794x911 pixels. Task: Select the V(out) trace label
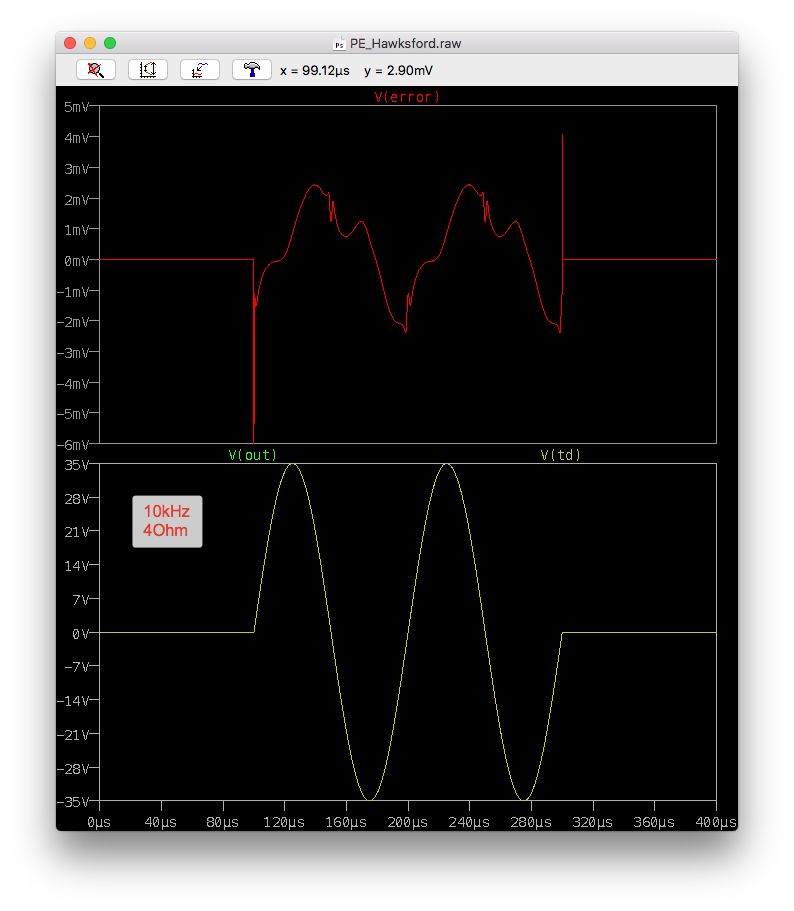[253, 455]
